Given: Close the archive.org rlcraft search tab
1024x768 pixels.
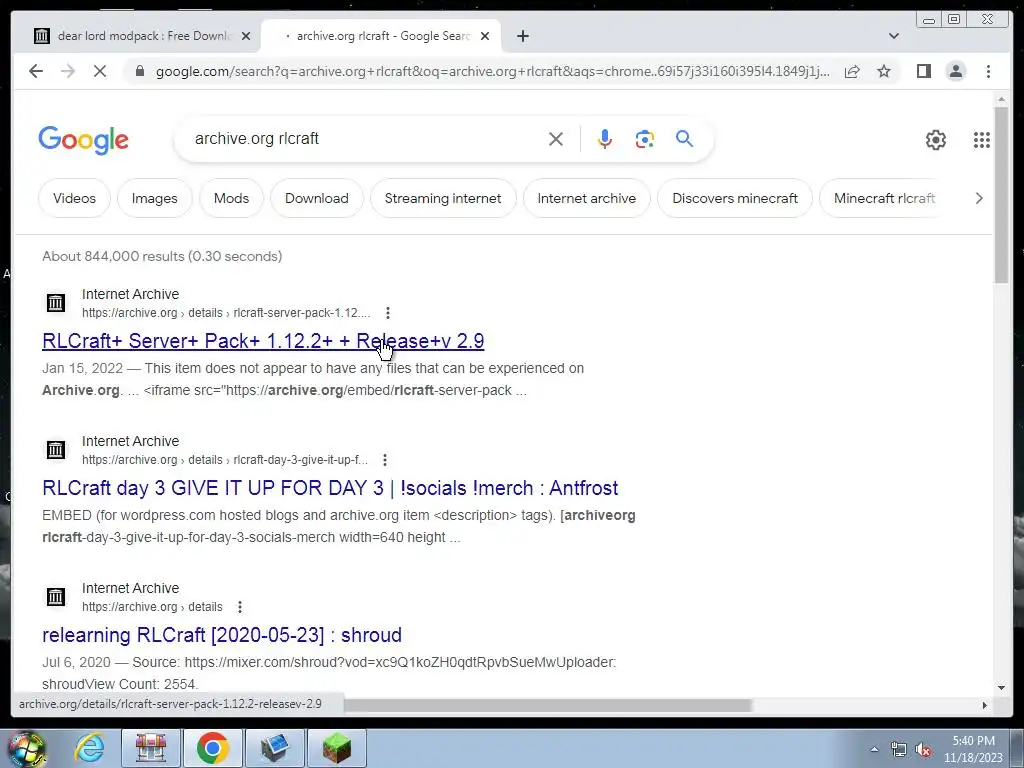Looking at the screenshot, I should click(x=485, y=37).
